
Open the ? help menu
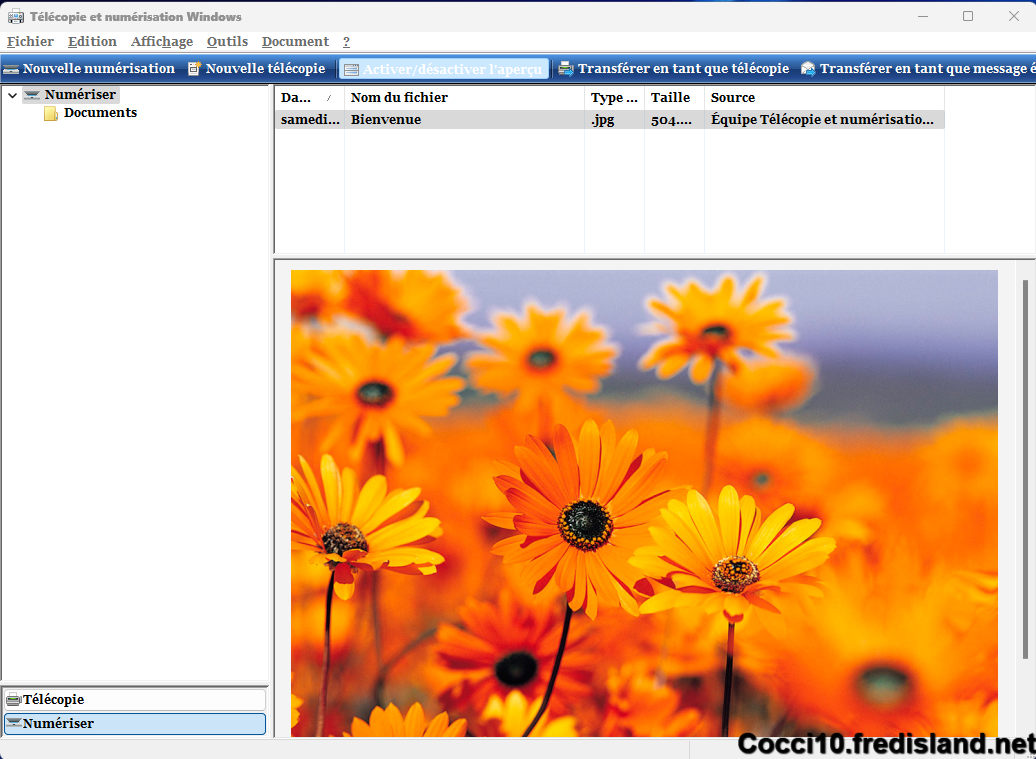point(346,42)
